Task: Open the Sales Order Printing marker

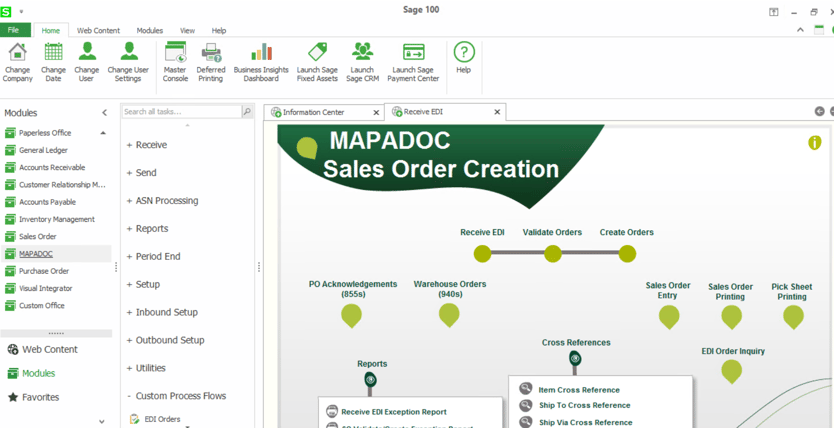Action: (731, 317)
